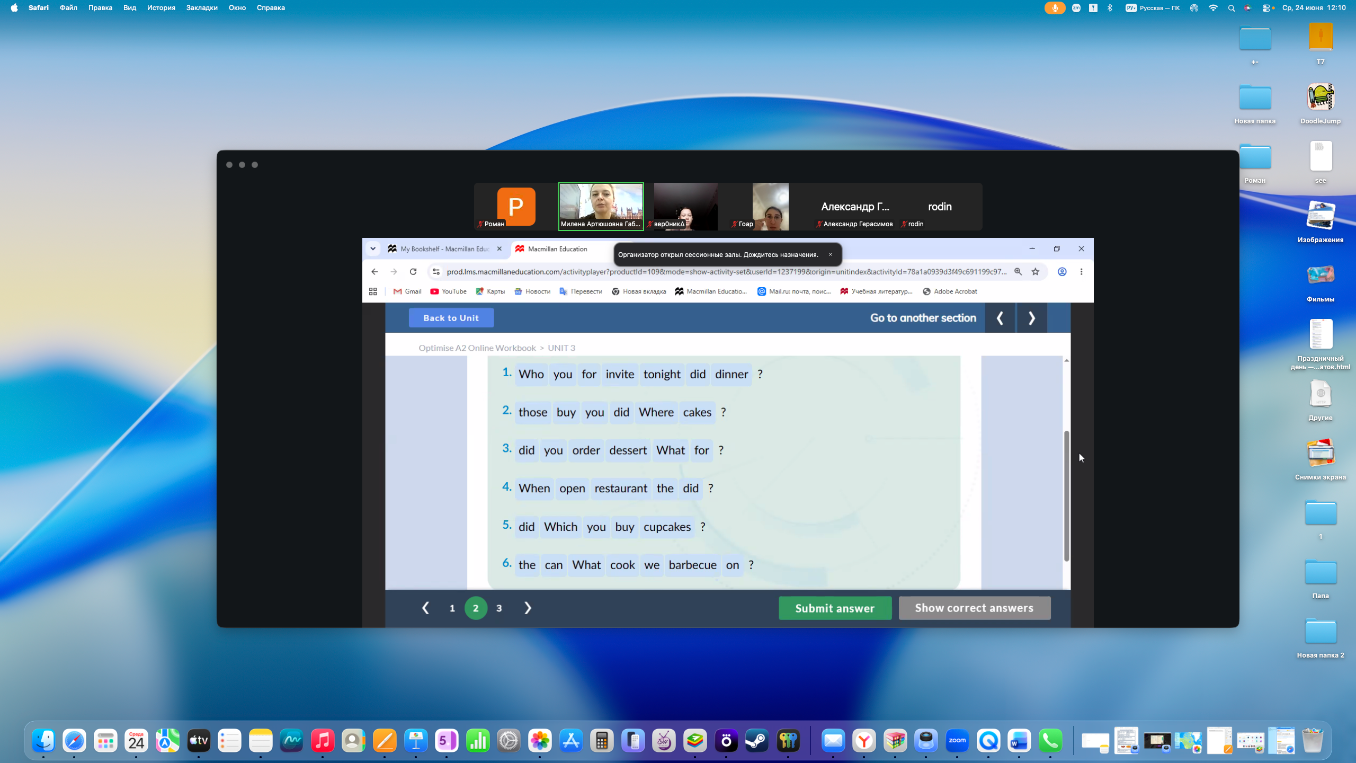Click the browser forward arrow
This screenshot has width=1356, height=763.
(394, 271)
